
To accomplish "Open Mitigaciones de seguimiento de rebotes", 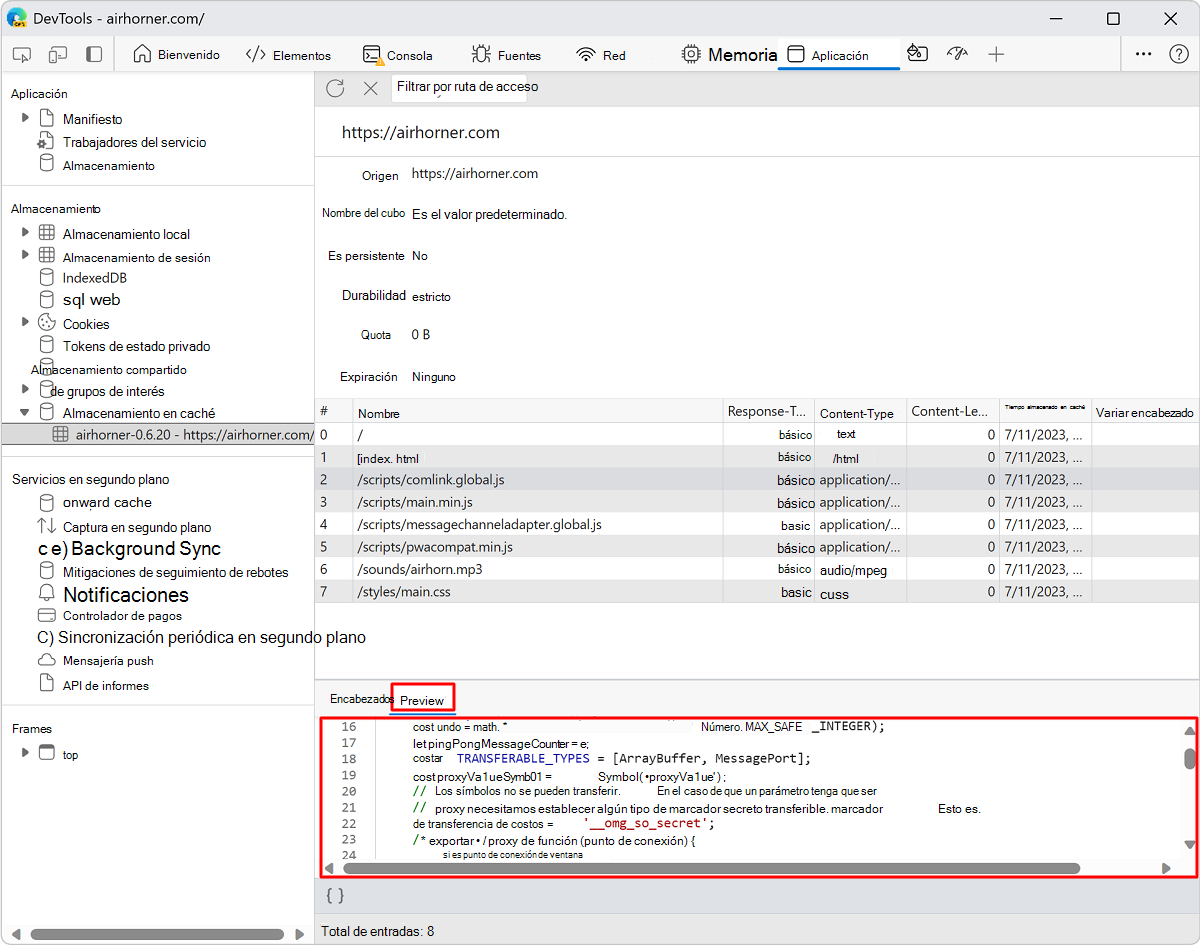I will click(175, 572).
